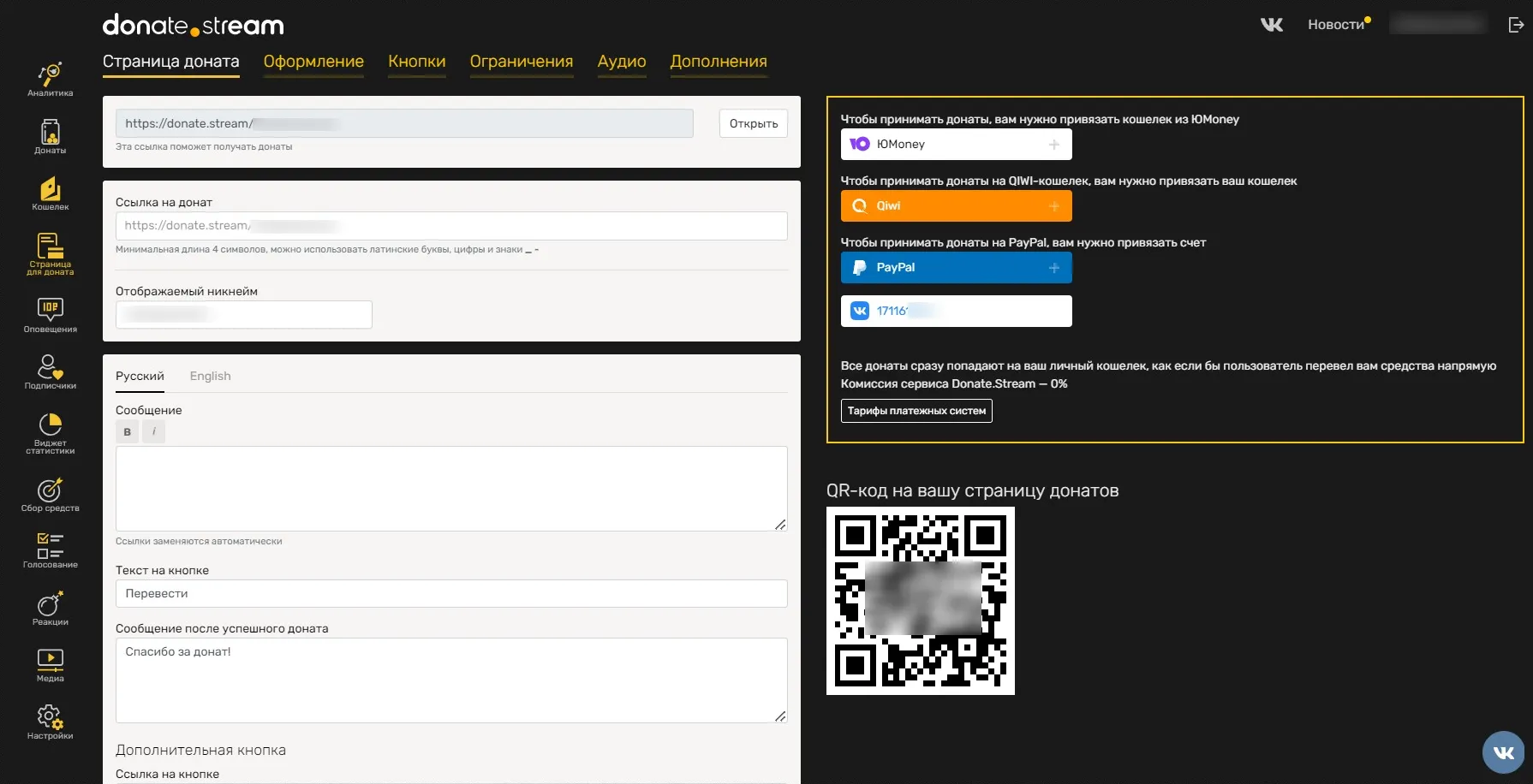Click Тарифы платежных систем button
1533x784 pixels.
coord(916,411)
